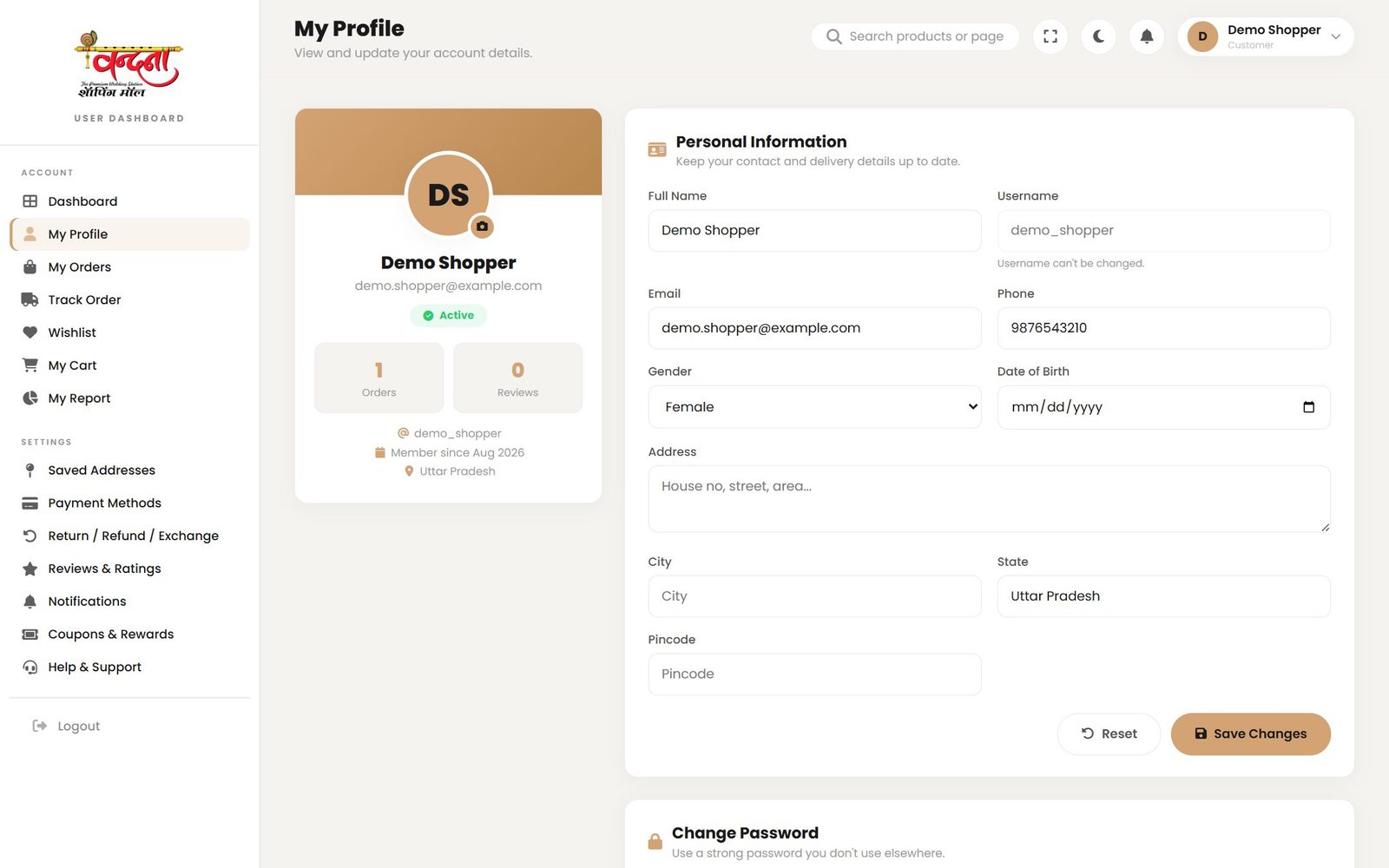This screenshot has width=1389, height=868.
Task: Click the Notifications bell icon in sidebar
Action: [x=30, y=602]
